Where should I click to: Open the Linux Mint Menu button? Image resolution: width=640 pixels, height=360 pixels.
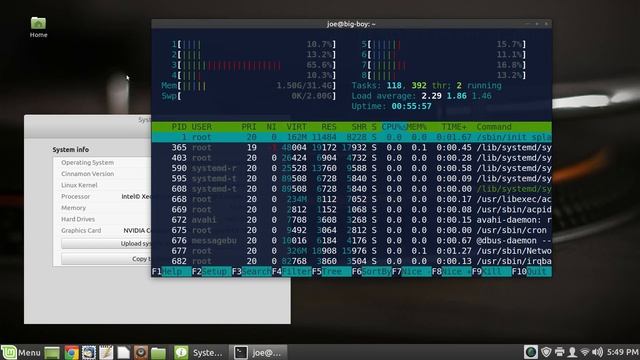coord(21,352)
